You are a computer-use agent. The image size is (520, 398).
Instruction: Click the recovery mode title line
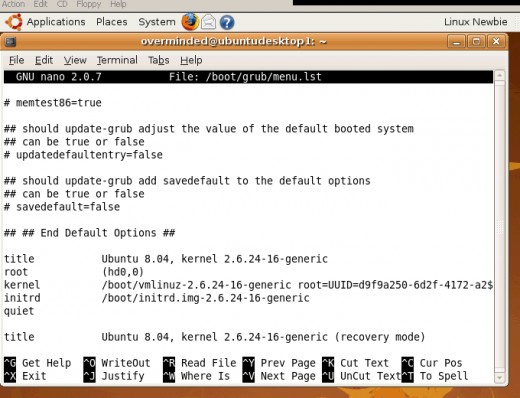(215, 337)
